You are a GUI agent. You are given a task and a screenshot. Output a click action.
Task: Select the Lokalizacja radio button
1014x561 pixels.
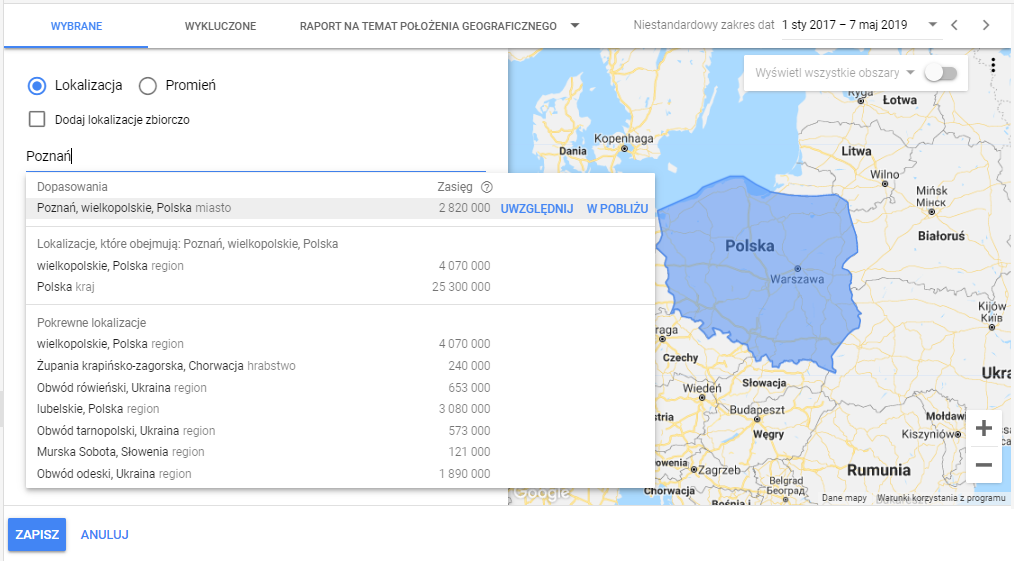[37, 85]
